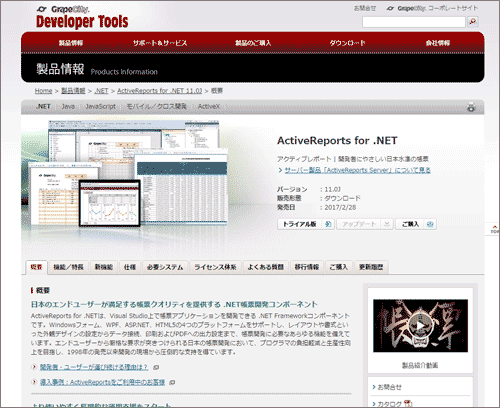Screen dimensions: 500x408
Task: Switch to the 必要システム tab
Action: pyautogui.click(x=165, y=267)
